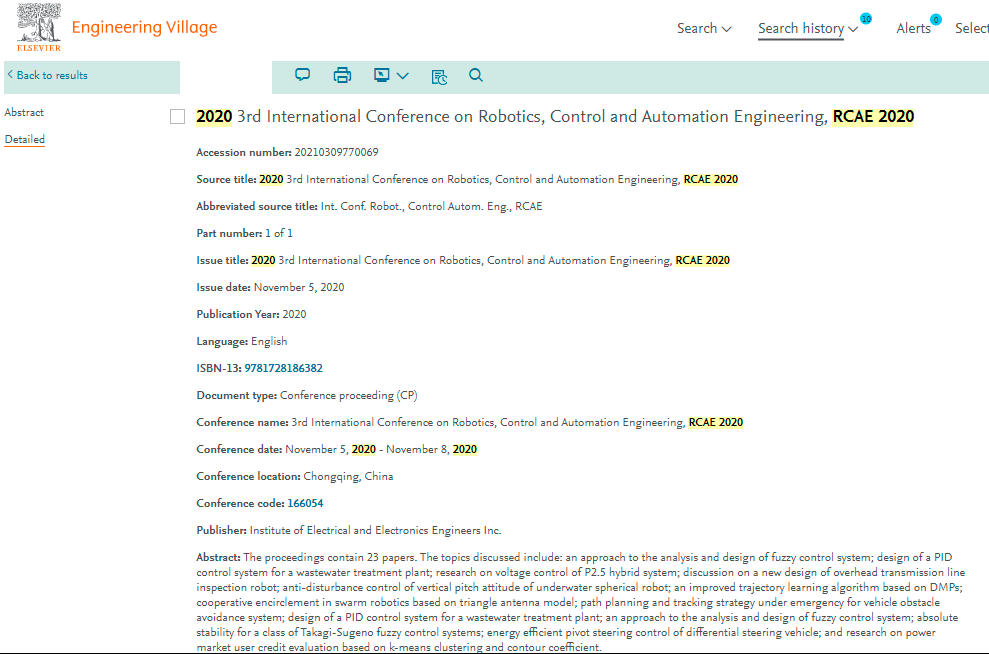Open ISBN-13 link 9781728186382
The width and height of the screenshot is (989, 654).
(x=283, y=368)
